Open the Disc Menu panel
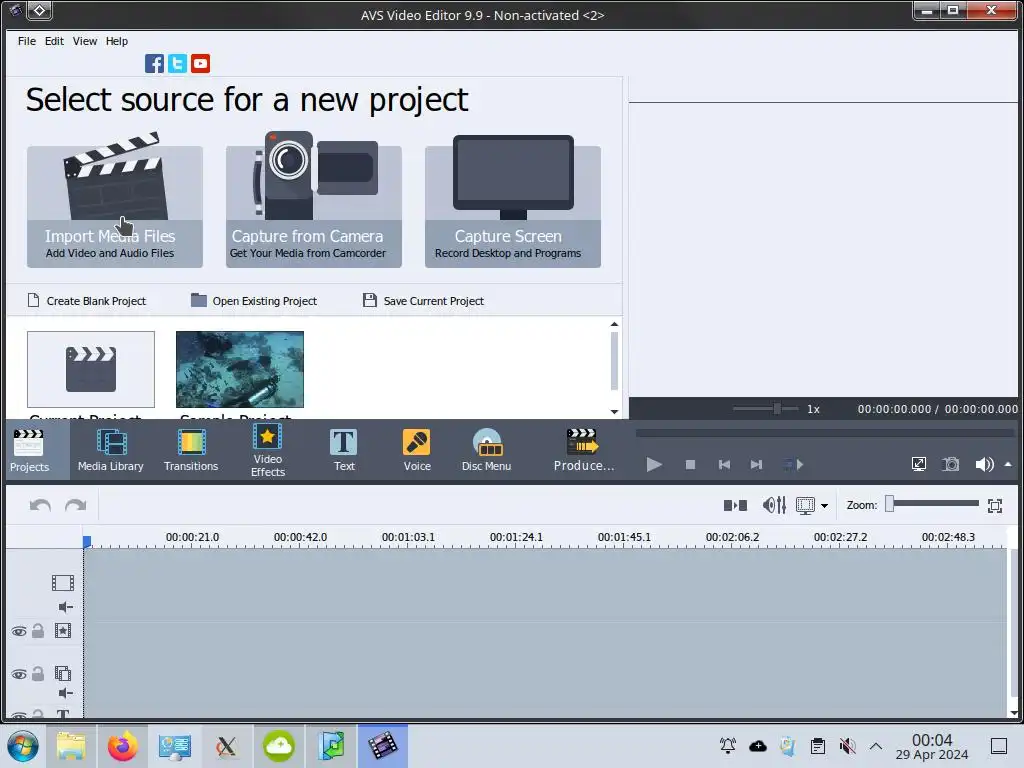Image resolution: width=1024 pixels, height=768 pixels. coord(487,451)
